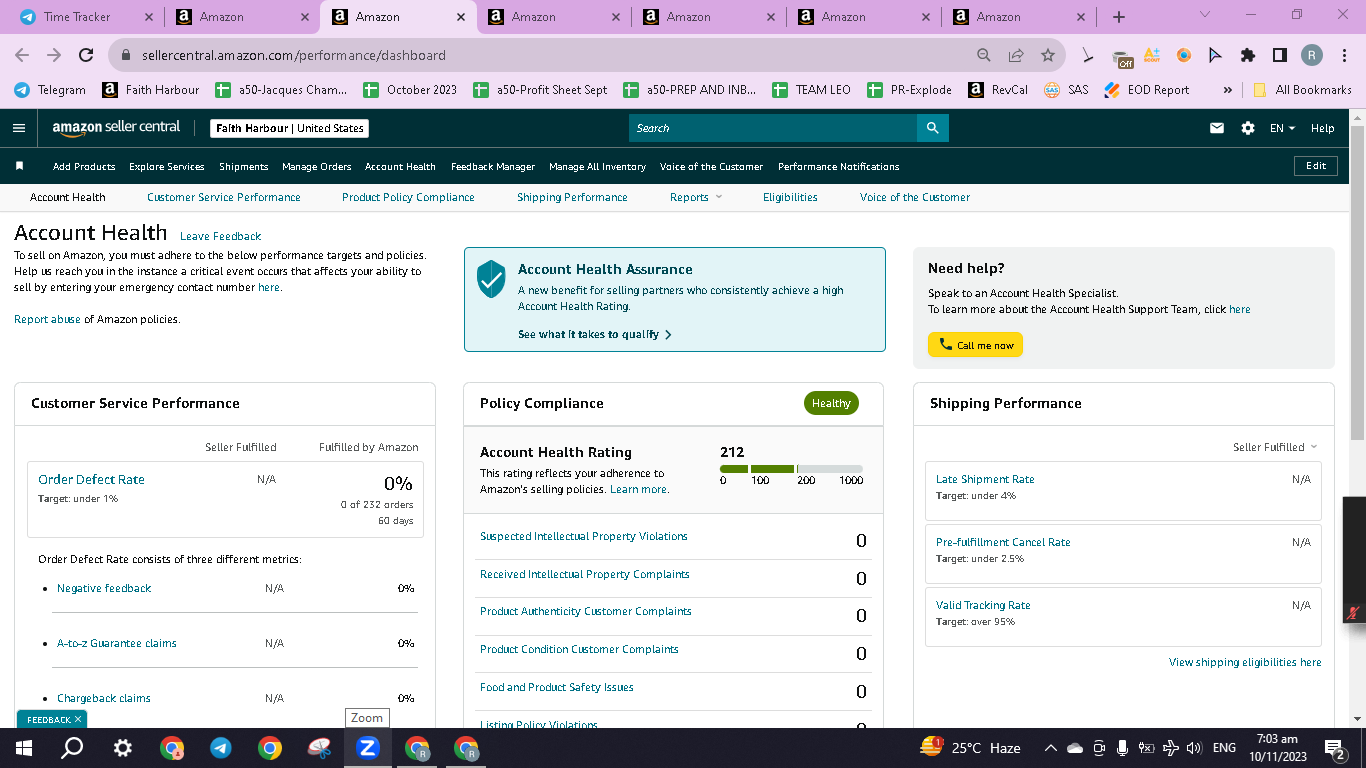This screenshot has width=1366, height=768.
Task: Open the EOD Report bookmark
Action: point(1147,90)
